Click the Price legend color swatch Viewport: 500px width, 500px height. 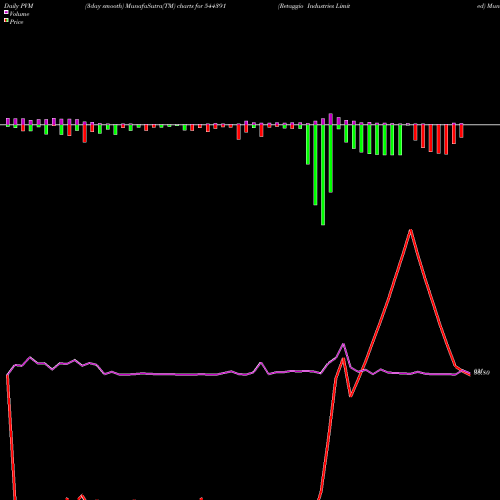point(6,21)
